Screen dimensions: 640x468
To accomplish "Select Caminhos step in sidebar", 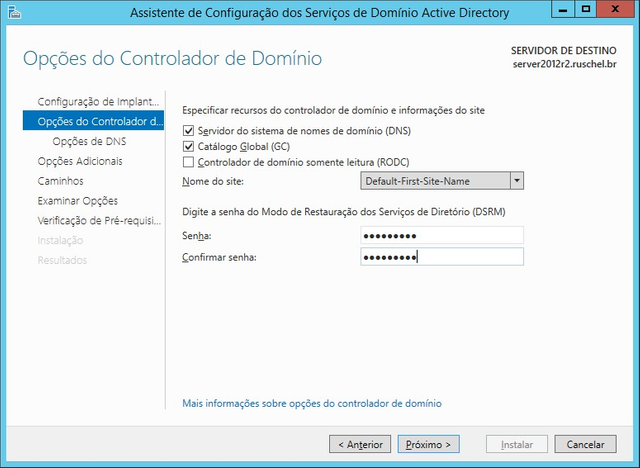I will [x=60, y=181].
